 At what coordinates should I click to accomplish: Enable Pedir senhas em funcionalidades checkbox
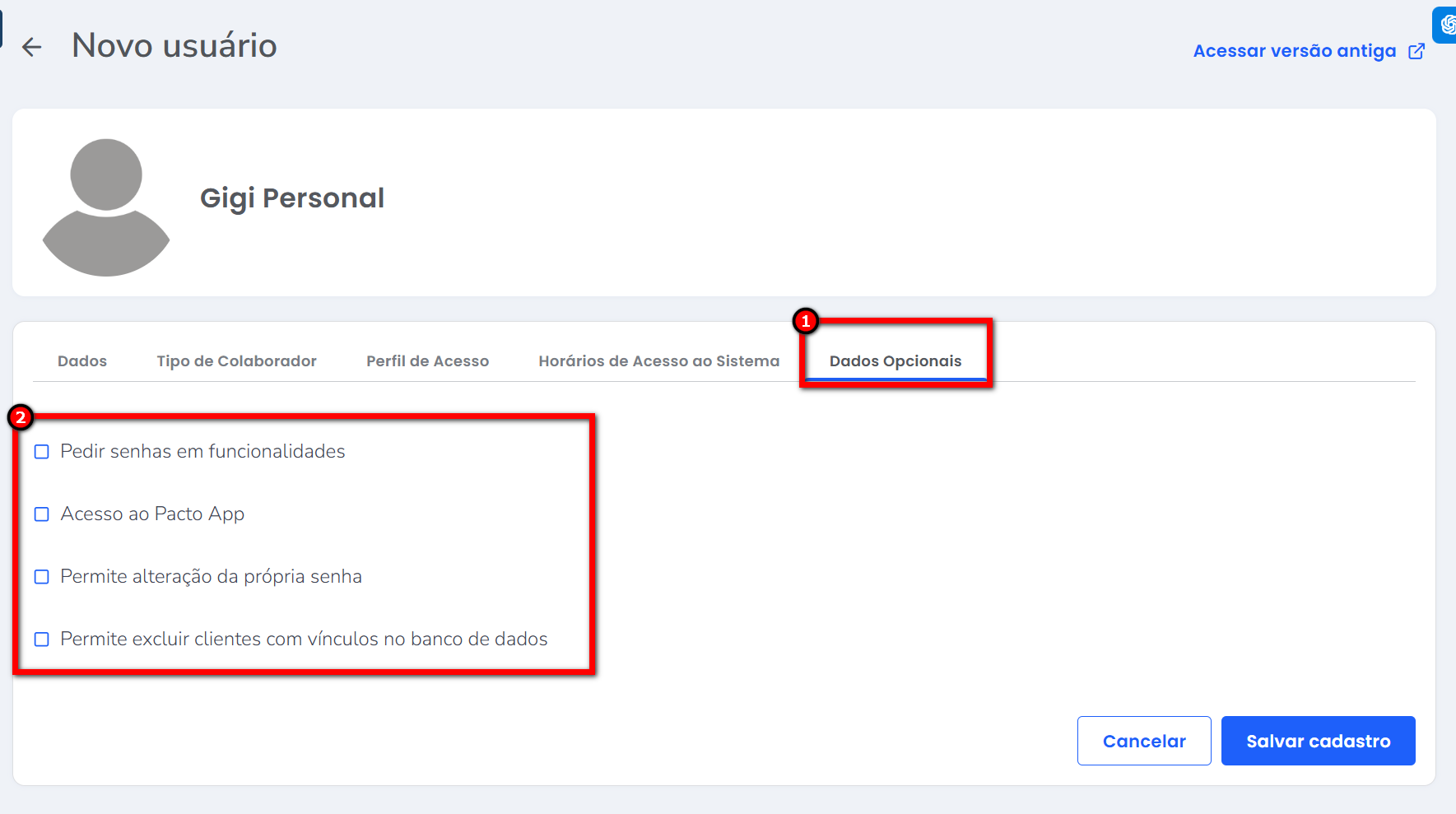tap(42, 452)
